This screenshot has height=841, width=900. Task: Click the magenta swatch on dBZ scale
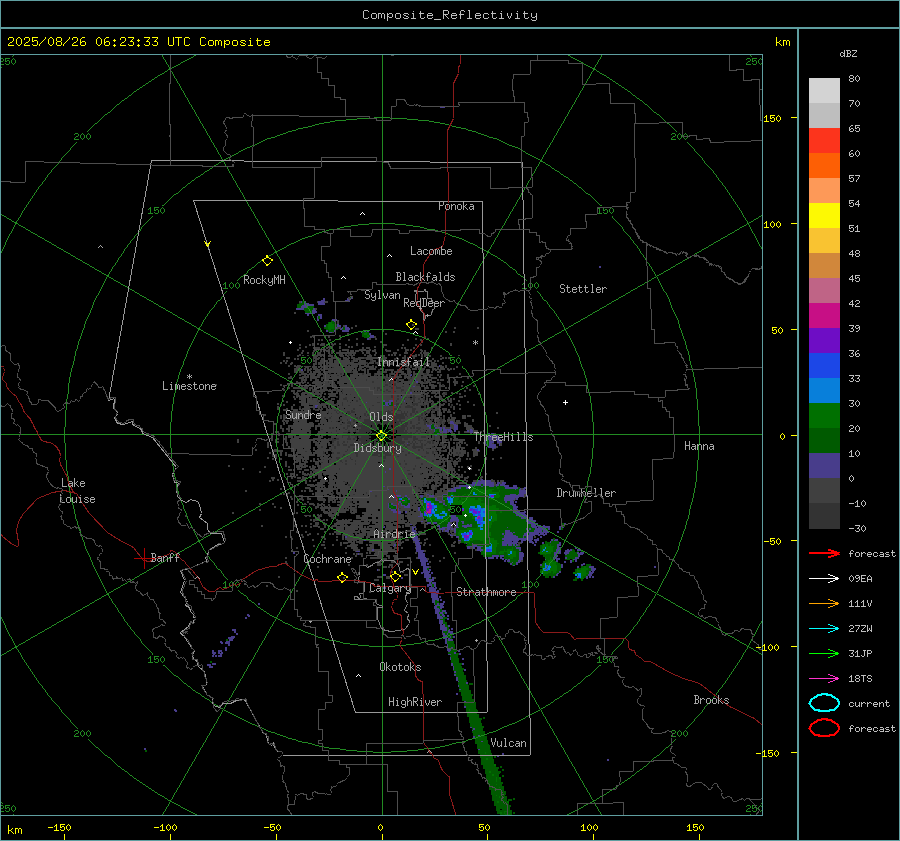coord(824,316)
